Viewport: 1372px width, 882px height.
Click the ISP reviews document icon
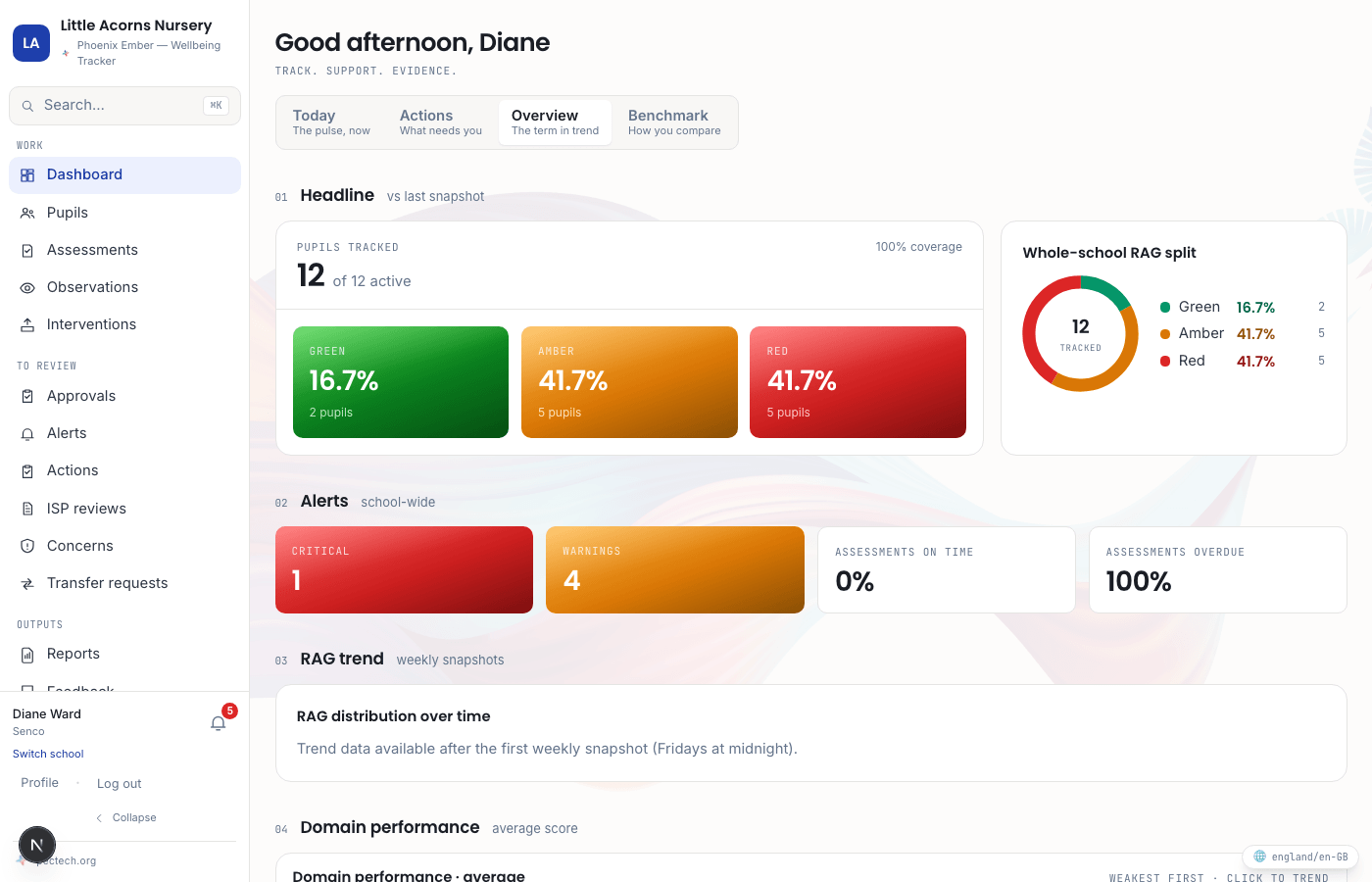(27, 509)
